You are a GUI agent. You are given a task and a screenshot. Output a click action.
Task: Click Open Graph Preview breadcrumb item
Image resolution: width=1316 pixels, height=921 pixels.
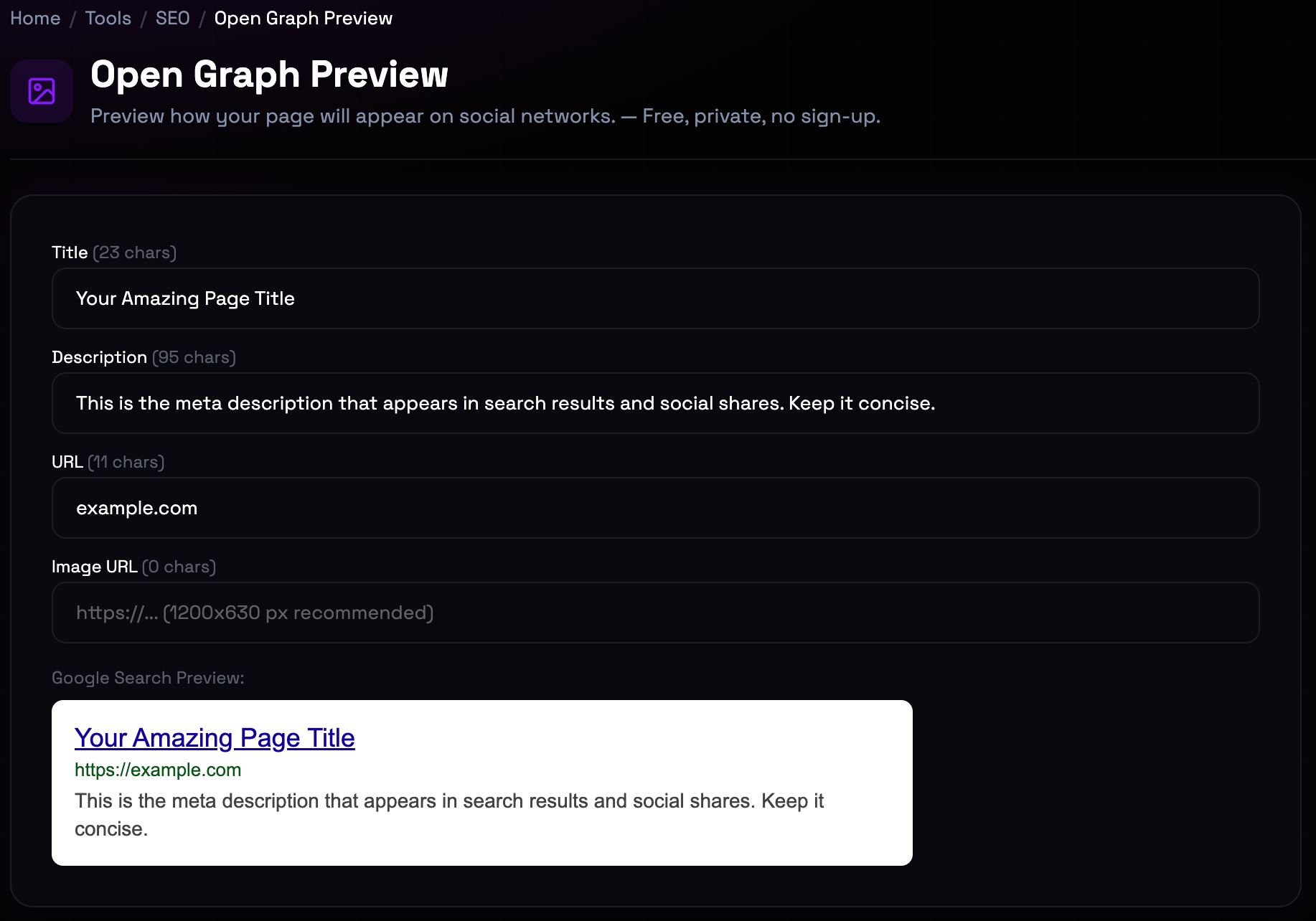click(x=304, y=18)
